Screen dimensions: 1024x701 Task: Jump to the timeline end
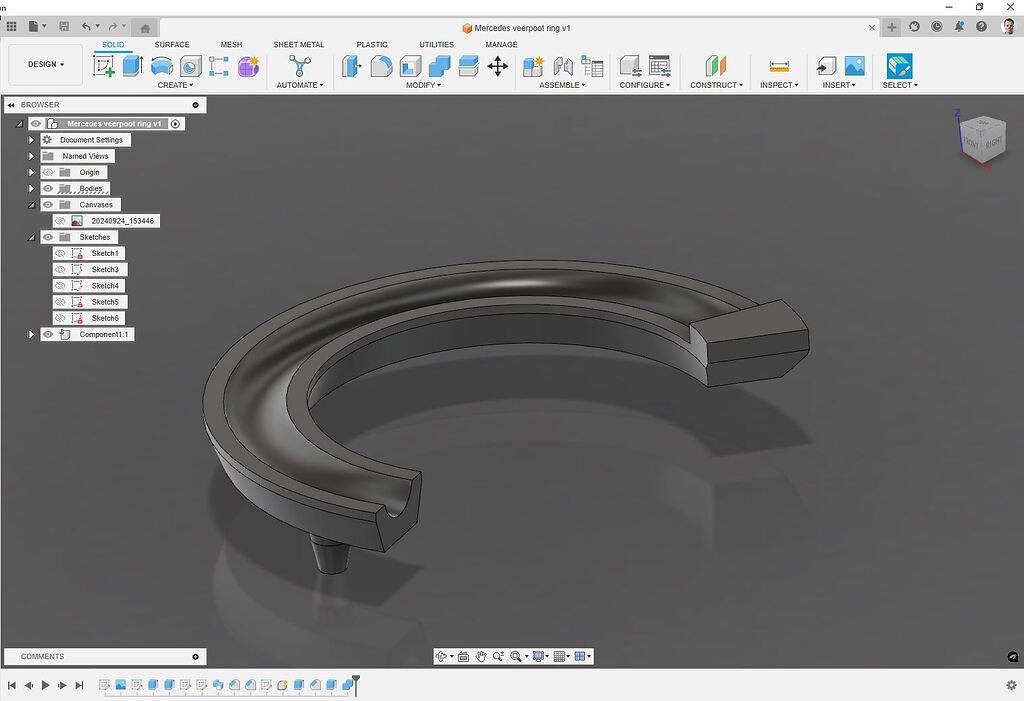pyautogui.click(x=80, y=685)
